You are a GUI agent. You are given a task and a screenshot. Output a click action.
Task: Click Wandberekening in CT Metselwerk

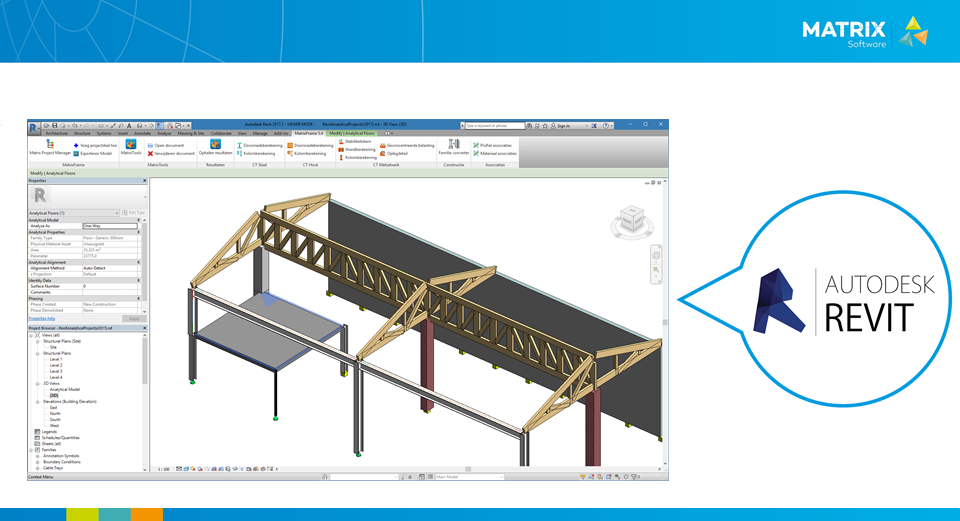coord(357,149)
